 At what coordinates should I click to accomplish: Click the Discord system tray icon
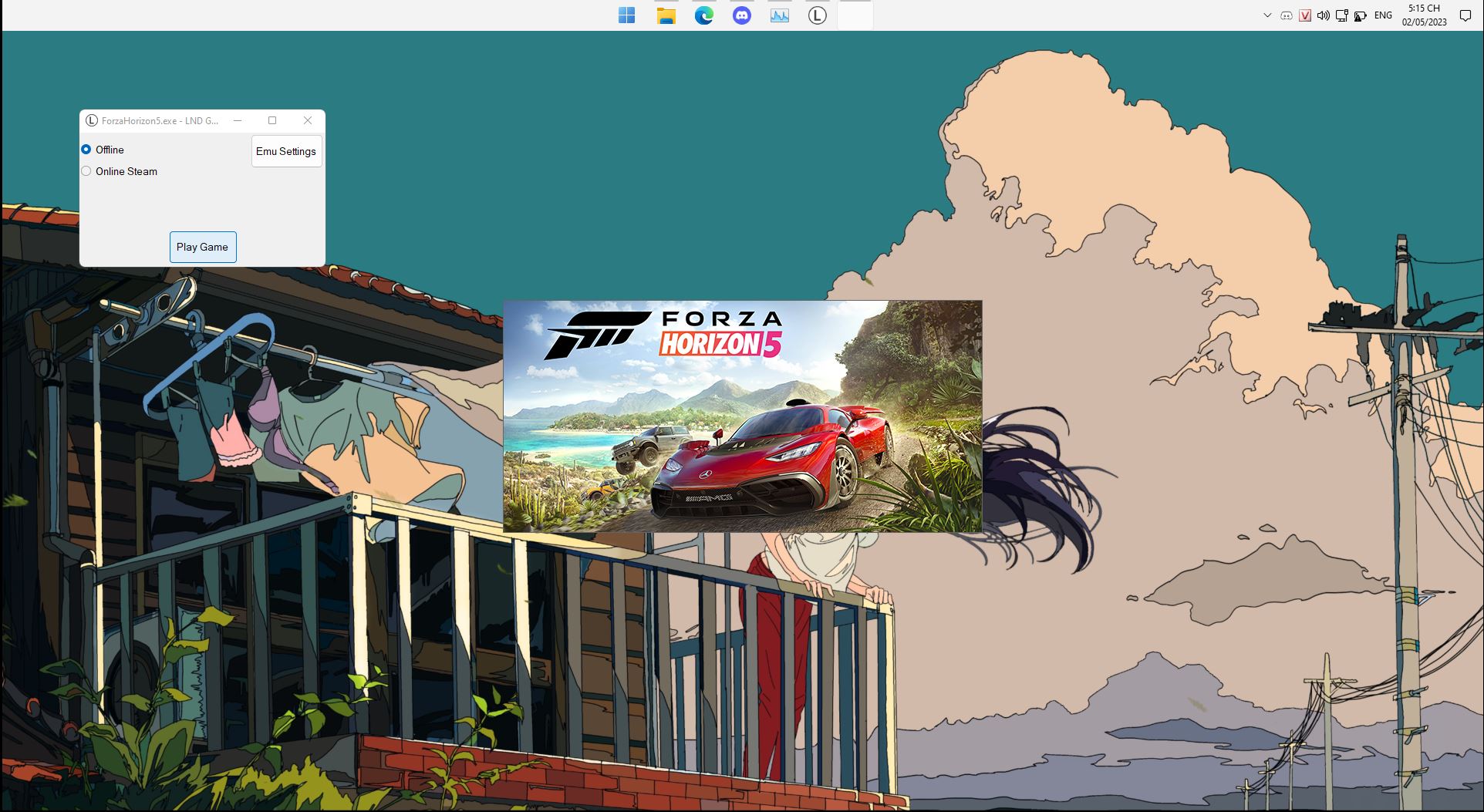1286,15
